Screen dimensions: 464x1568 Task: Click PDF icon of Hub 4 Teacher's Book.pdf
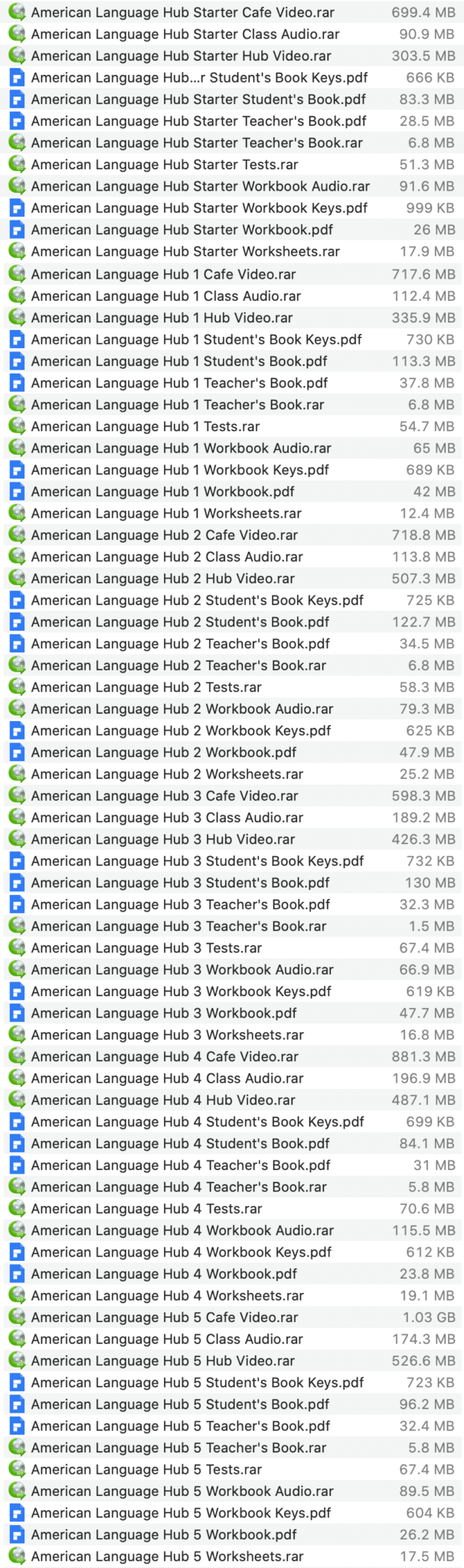click(x=17, y=1165)
